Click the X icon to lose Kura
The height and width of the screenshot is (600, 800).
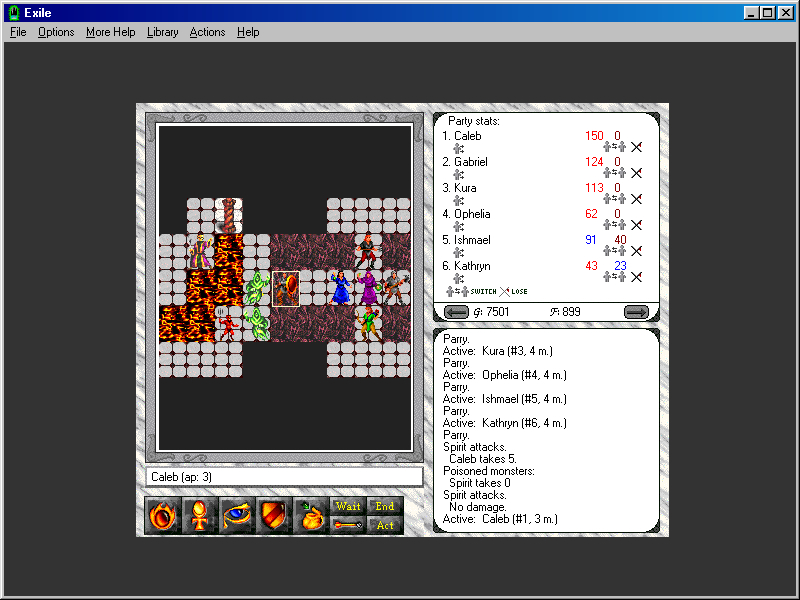[x=636, y=199]
